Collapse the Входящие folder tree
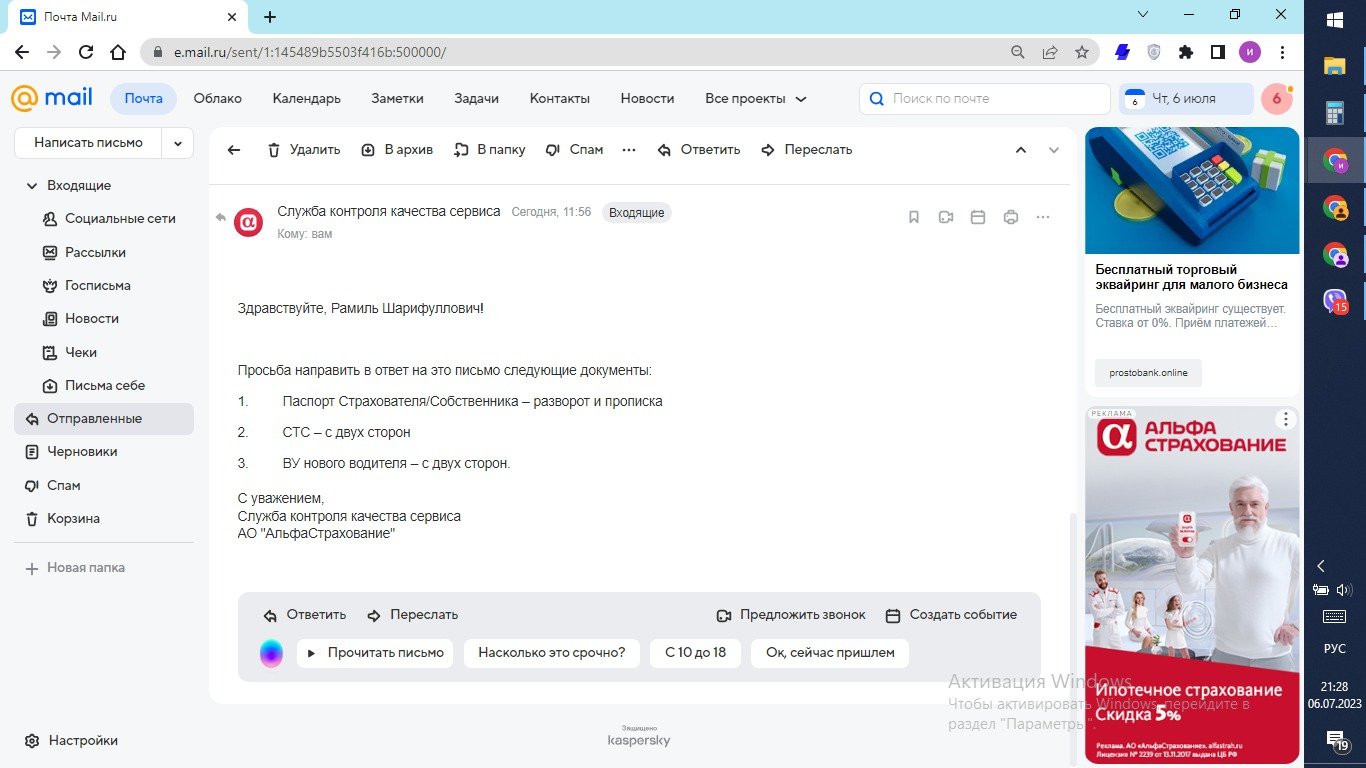This screenshot has width=1366, height=768. click(32, 186)
